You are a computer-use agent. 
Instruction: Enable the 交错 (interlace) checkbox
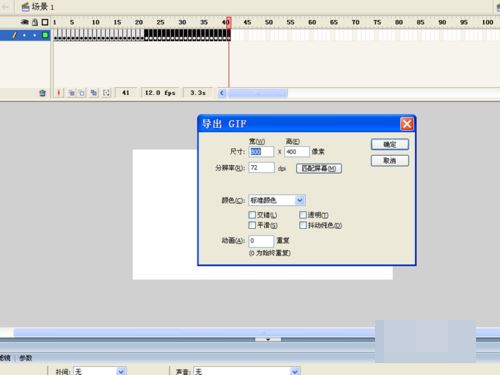coord(252,215)
